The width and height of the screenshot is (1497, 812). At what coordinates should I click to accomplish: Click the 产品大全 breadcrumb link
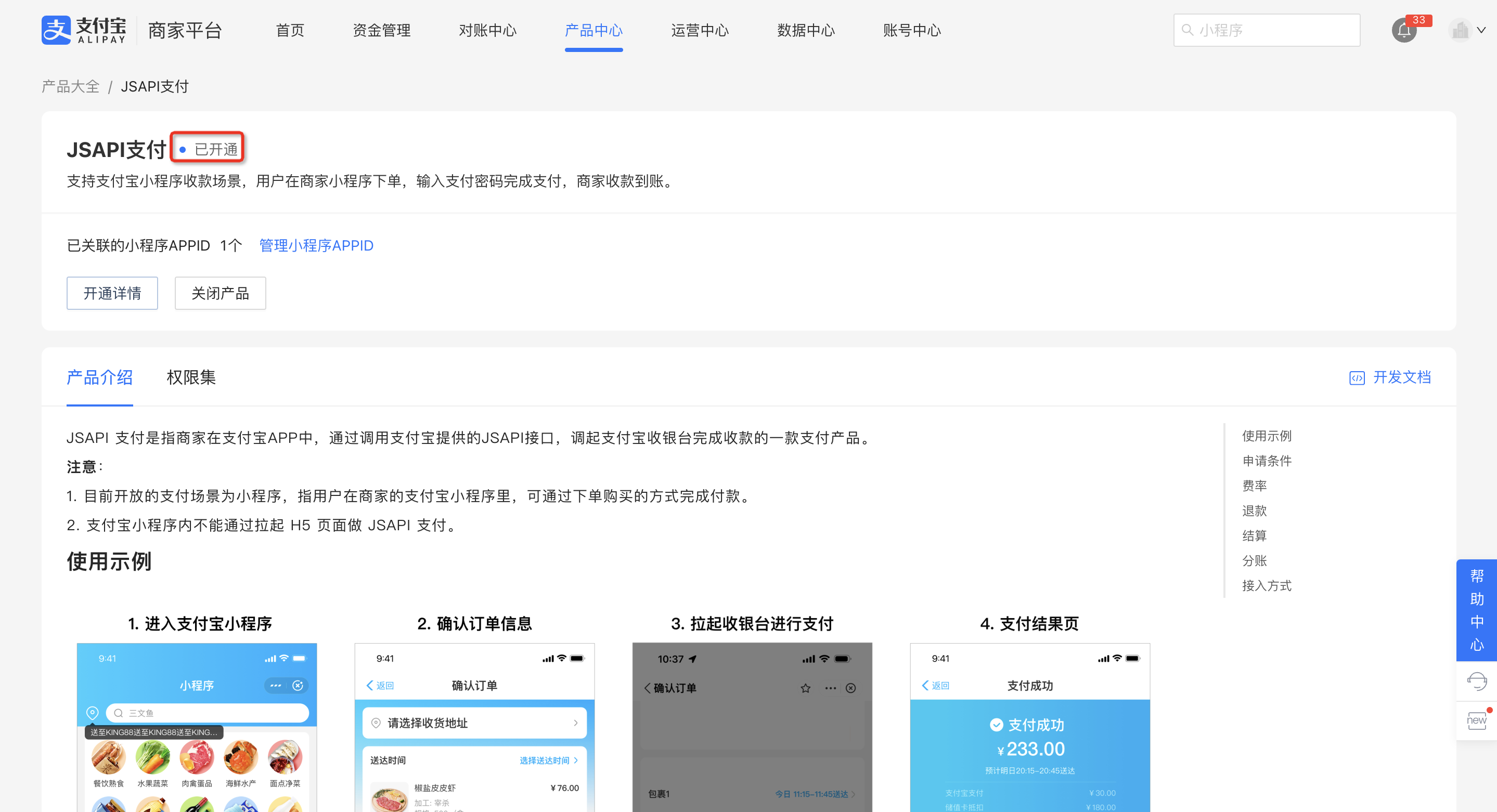(70, 86)
